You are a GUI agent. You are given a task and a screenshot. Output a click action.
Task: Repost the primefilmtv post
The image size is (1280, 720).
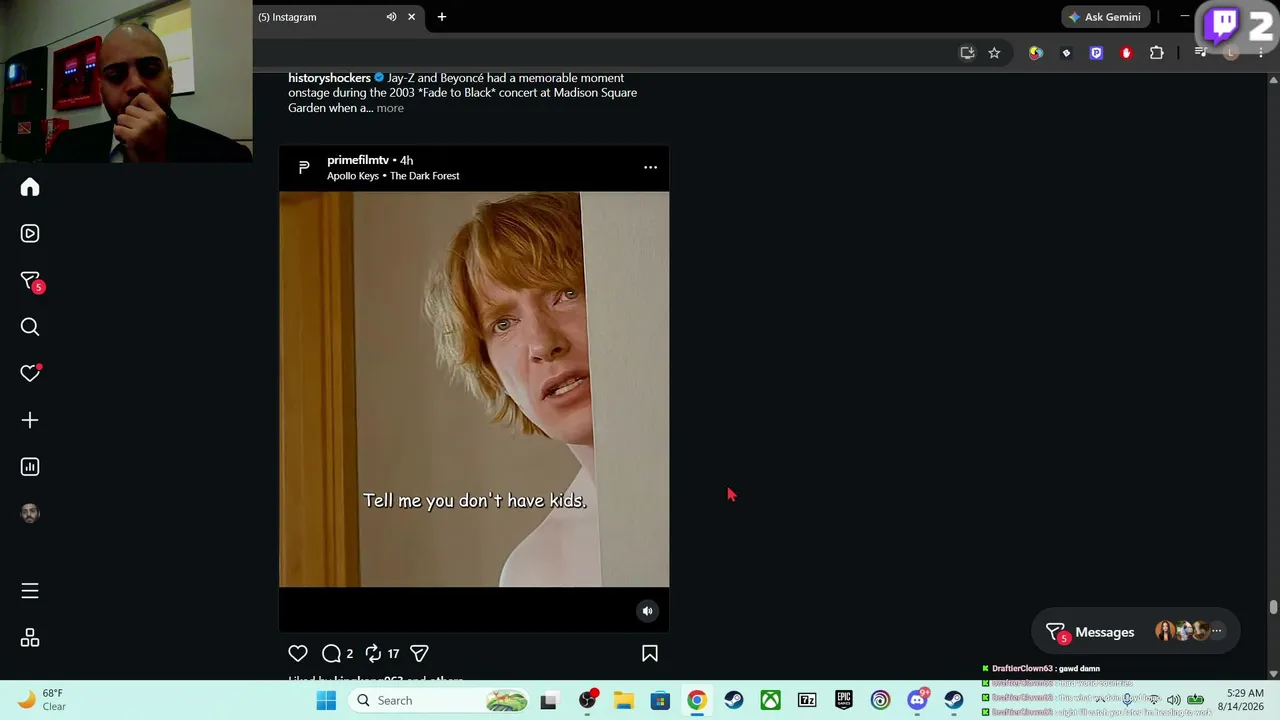pyautogui.click(x=373, y=653)
